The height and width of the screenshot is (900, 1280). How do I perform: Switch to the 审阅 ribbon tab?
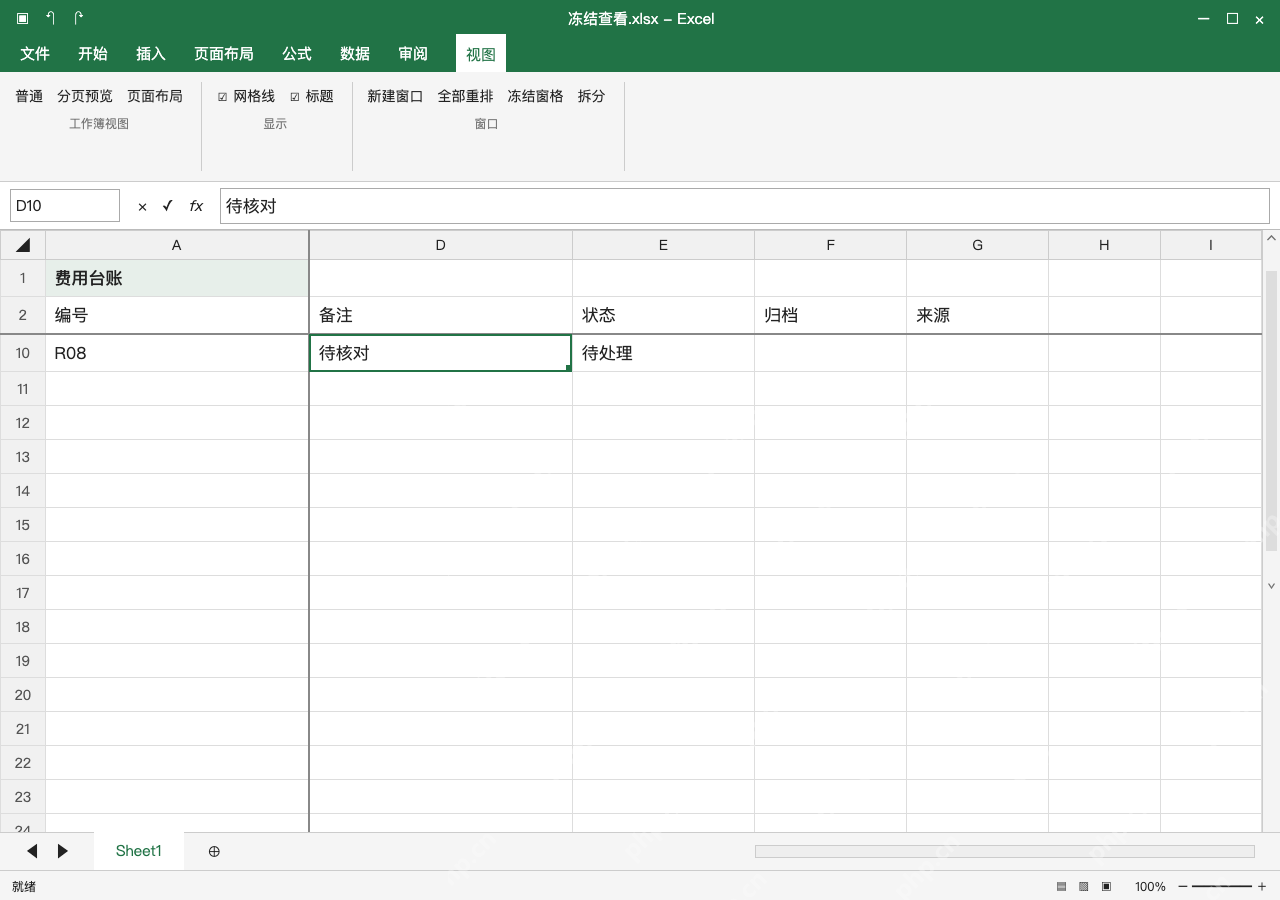413,54
